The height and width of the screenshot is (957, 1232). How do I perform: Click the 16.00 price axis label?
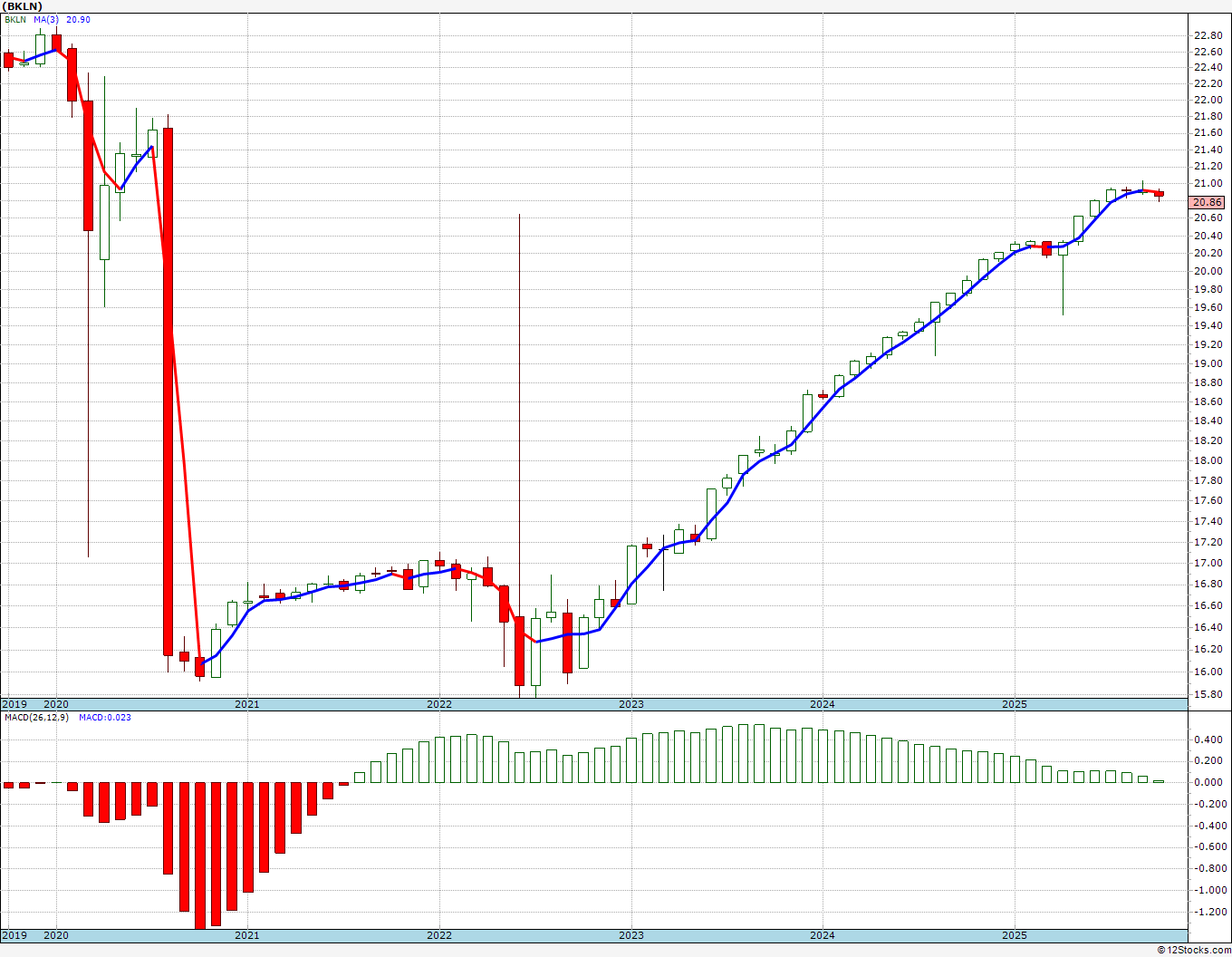[1208, 672]
